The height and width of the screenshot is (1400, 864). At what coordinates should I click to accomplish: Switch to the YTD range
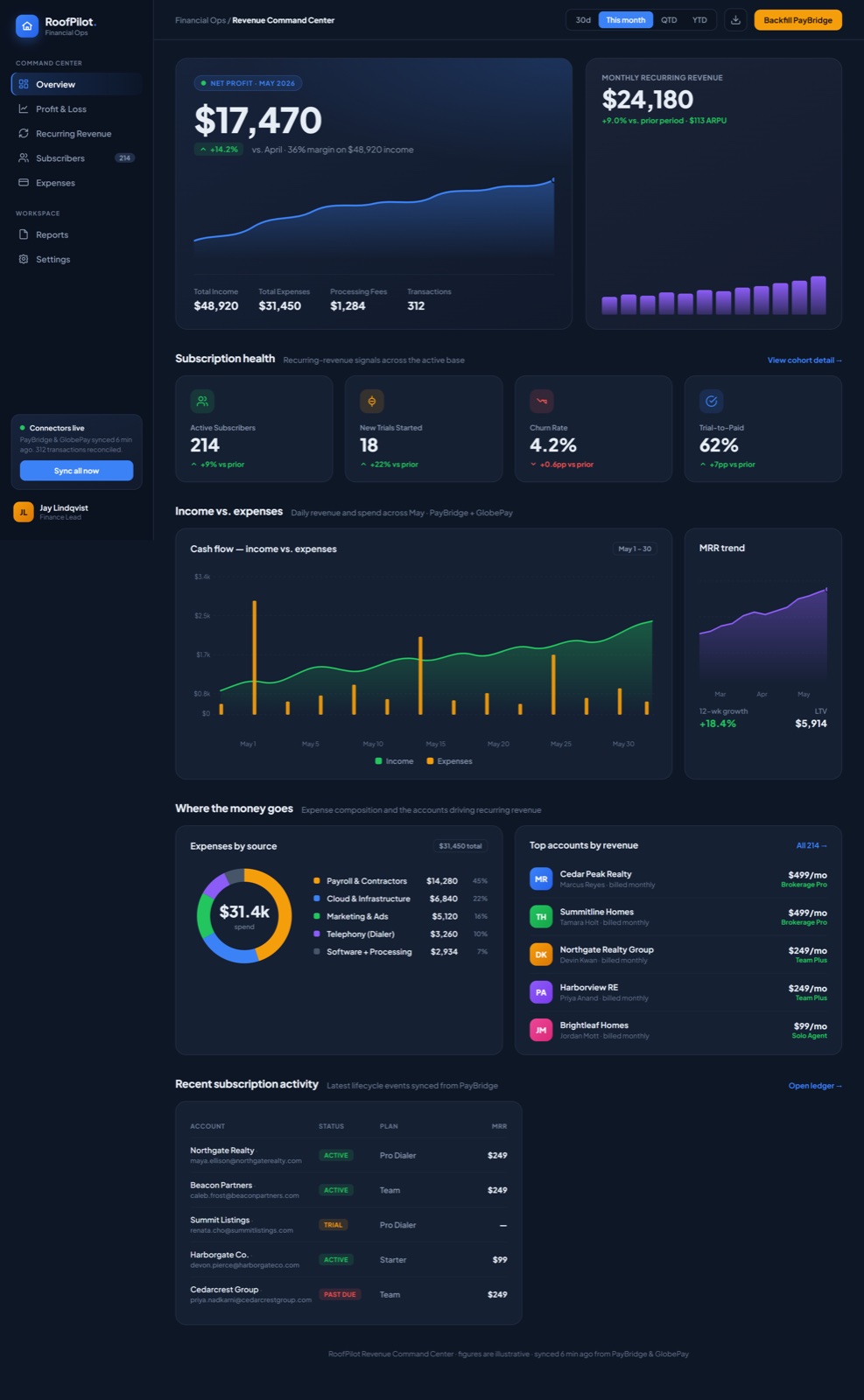coord(699,20)
